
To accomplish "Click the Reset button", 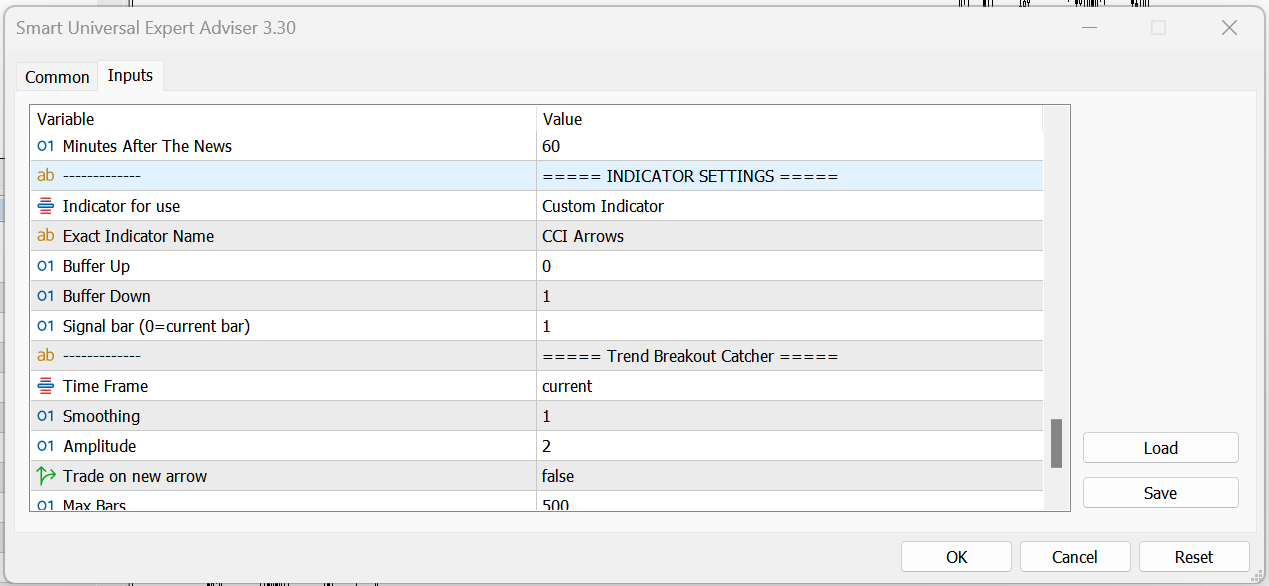I will pos(1193,557).
